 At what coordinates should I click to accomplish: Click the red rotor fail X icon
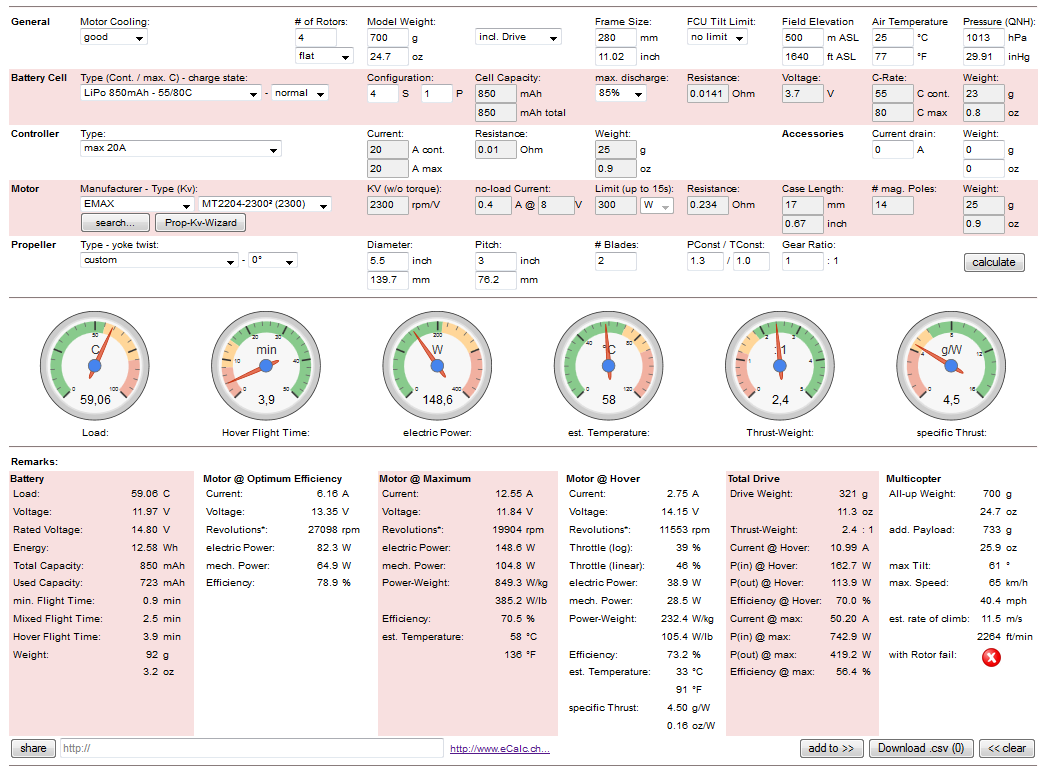click(x=991, y=657)
